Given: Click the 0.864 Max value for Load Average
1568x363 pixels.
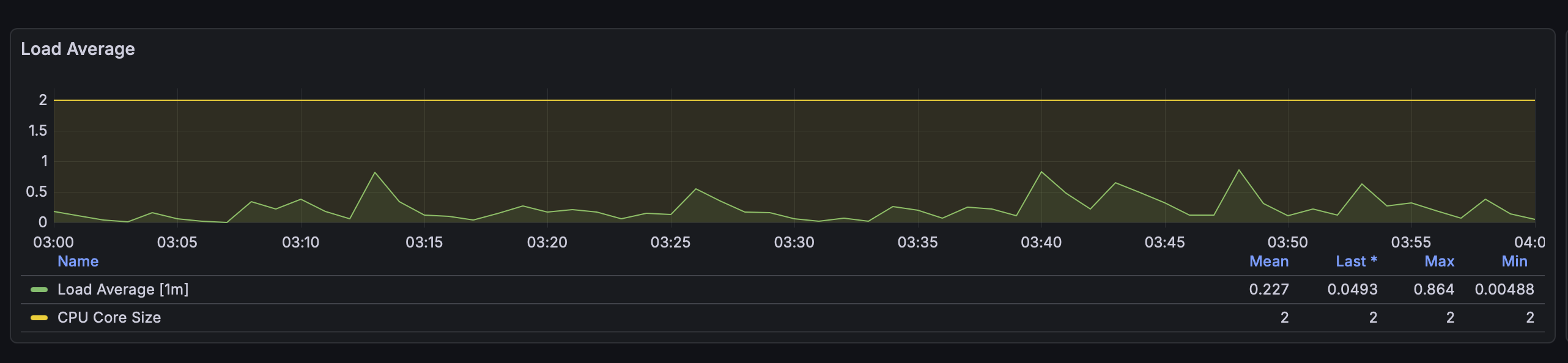Looking at the screenshot, I should click(x=1434, y=290).
